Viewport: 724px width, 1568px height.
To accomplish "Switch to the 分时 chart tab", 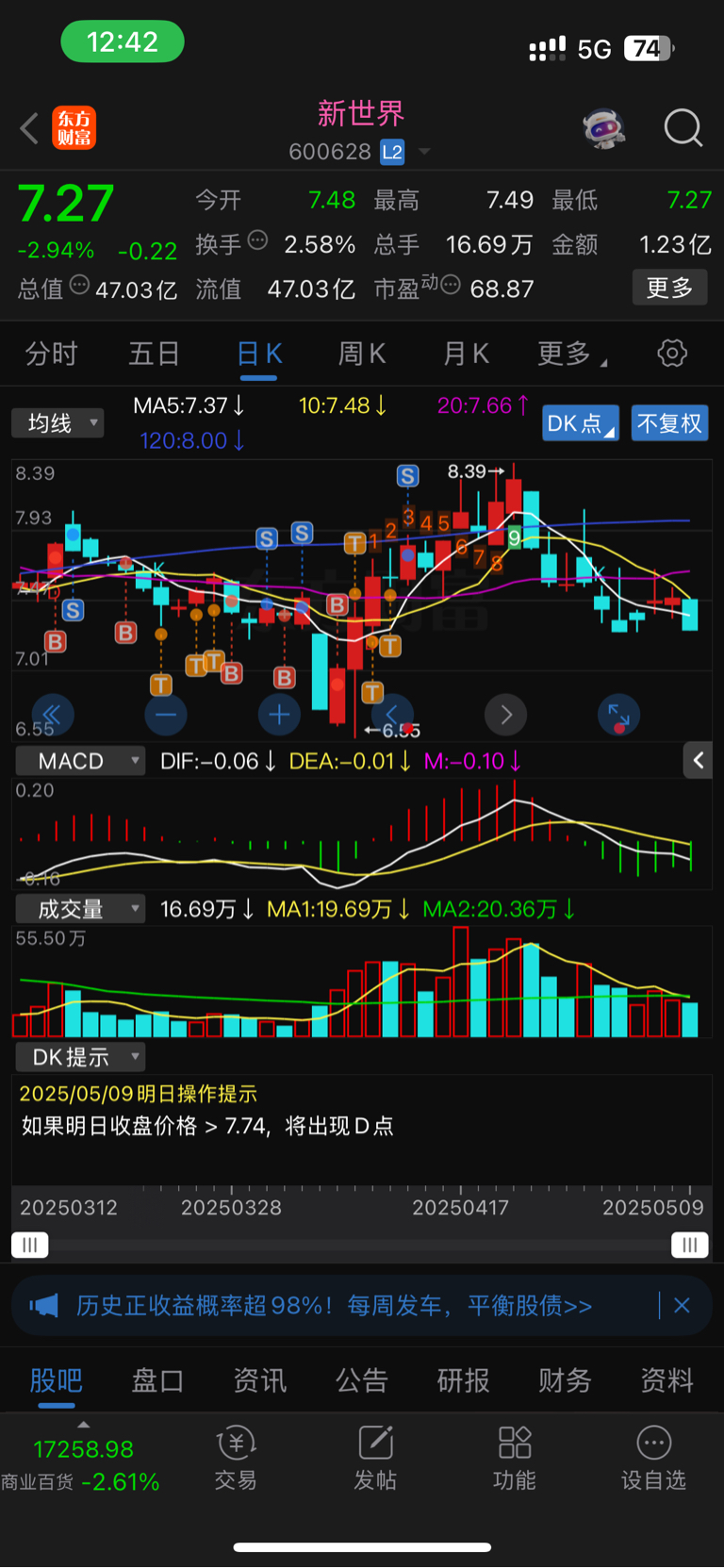I will coord(51,354).
